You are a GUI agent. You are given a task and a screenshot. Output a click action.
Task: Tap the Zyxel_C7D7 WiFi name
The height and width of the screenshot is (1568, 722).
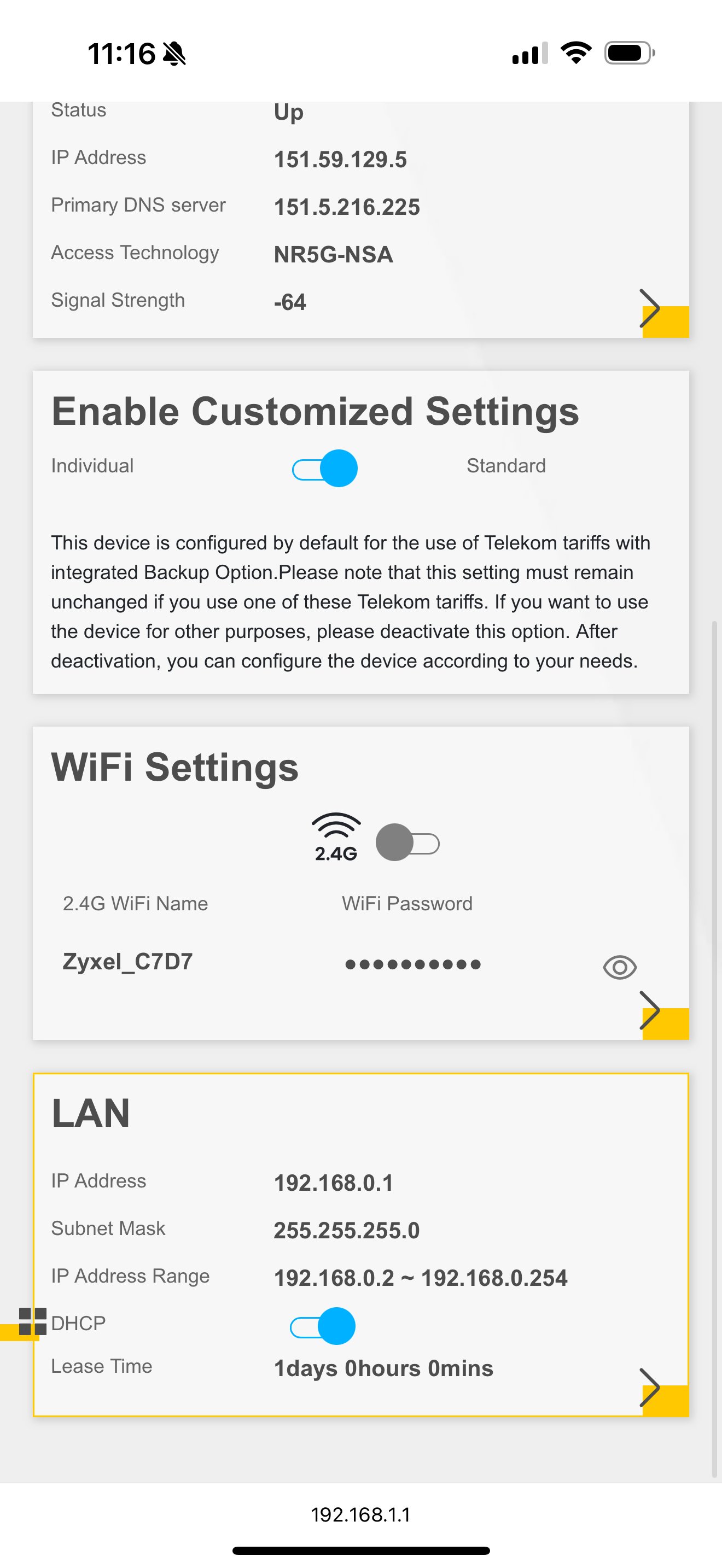click(128, 962)
